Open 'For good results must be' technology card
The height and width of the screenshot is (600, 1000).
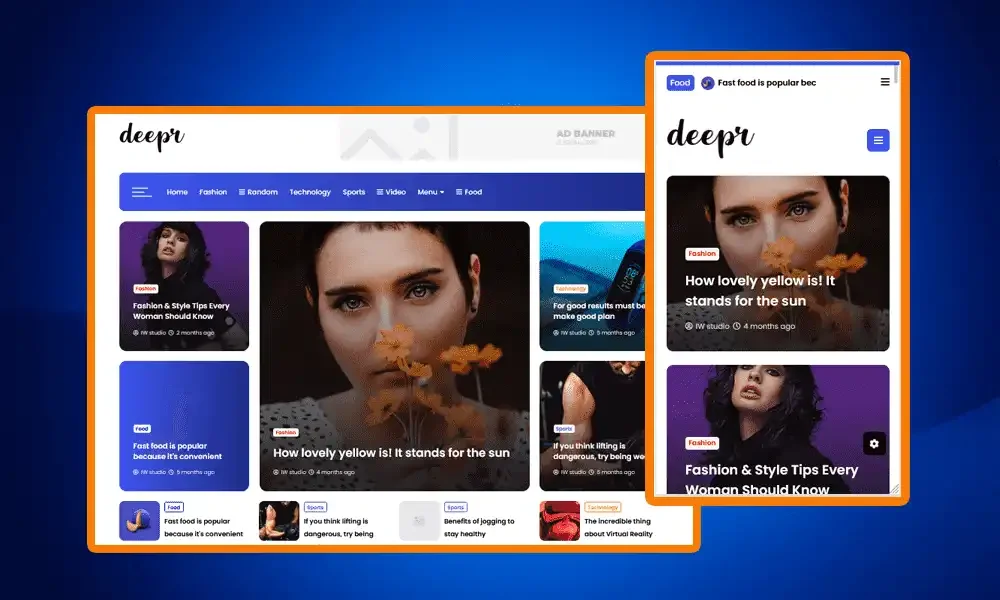click(x=592, y=286)
